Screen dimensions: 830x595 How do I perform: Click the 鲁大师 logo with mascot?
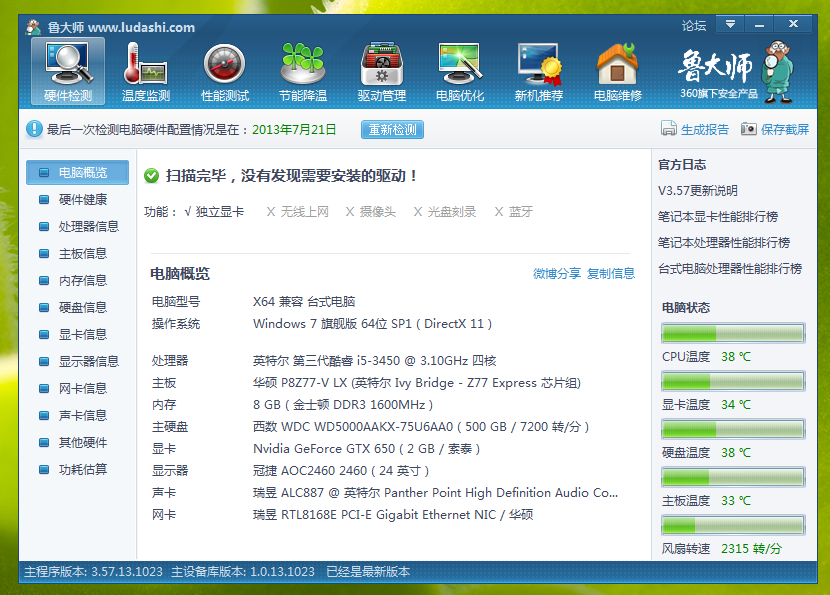tap(736, 71)
